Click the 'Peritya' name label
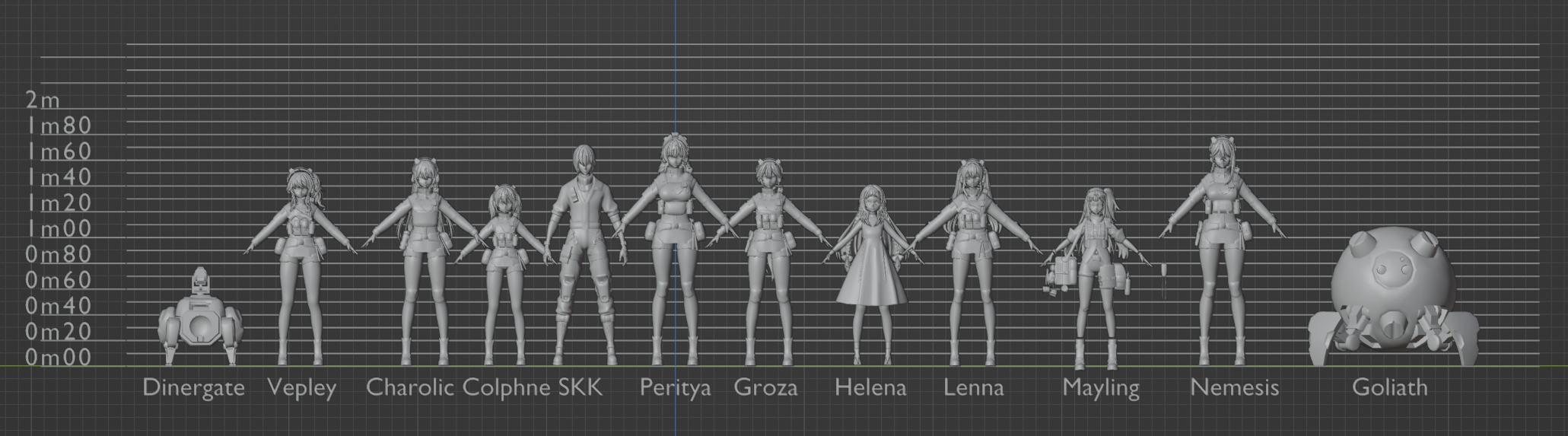 point(676,389)
